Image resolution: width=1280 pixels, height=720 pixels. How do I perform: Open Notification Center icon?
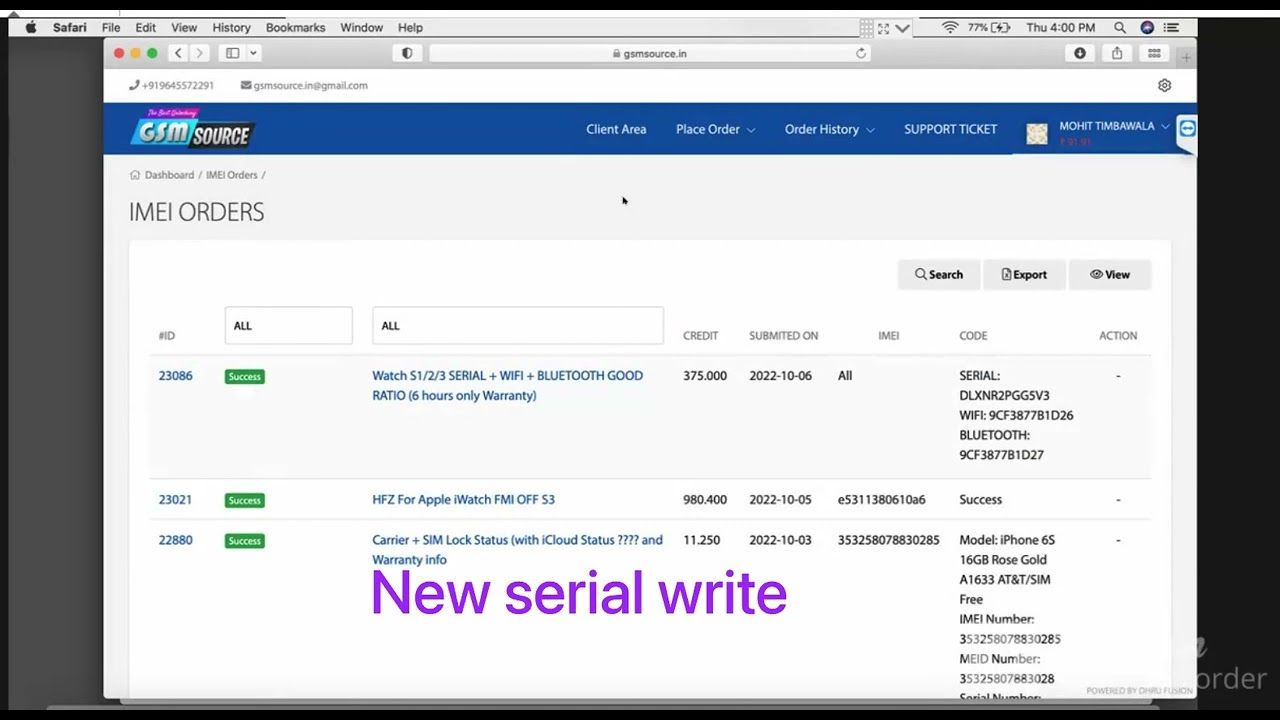pos(1171,28)
